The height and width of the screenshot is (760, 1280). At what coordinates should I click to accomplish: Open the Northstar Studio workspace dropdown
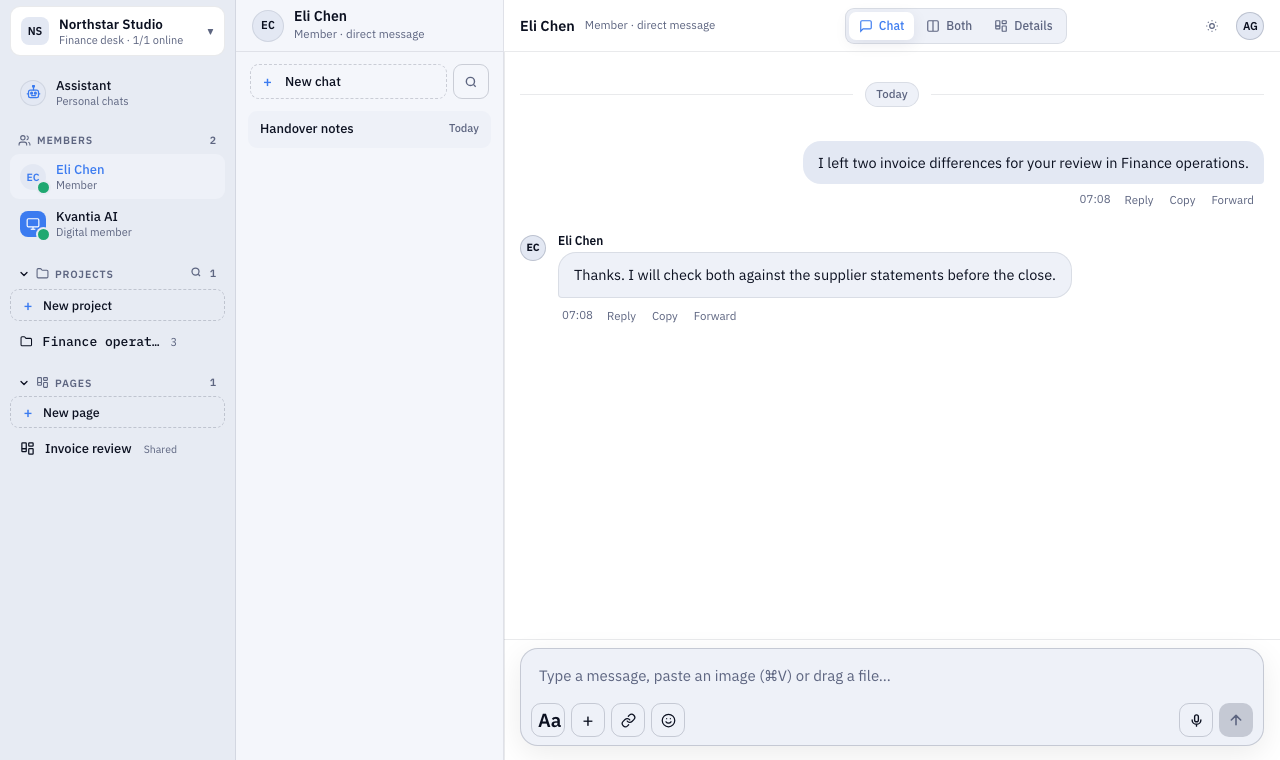(117, 31)
